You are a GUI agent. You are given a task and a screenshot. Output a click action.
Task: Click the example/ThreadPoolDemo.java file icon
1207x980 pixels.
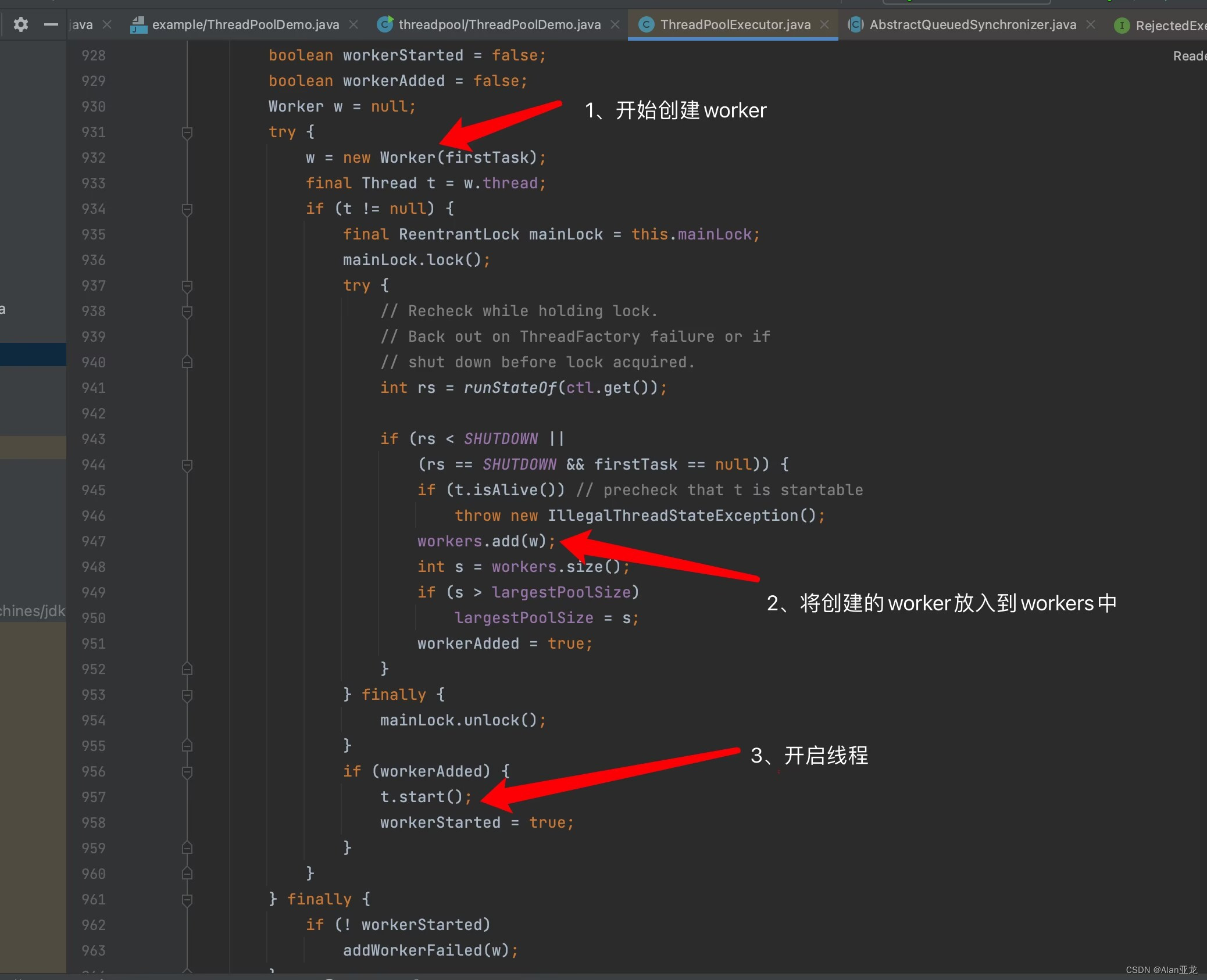pos(138,24)
